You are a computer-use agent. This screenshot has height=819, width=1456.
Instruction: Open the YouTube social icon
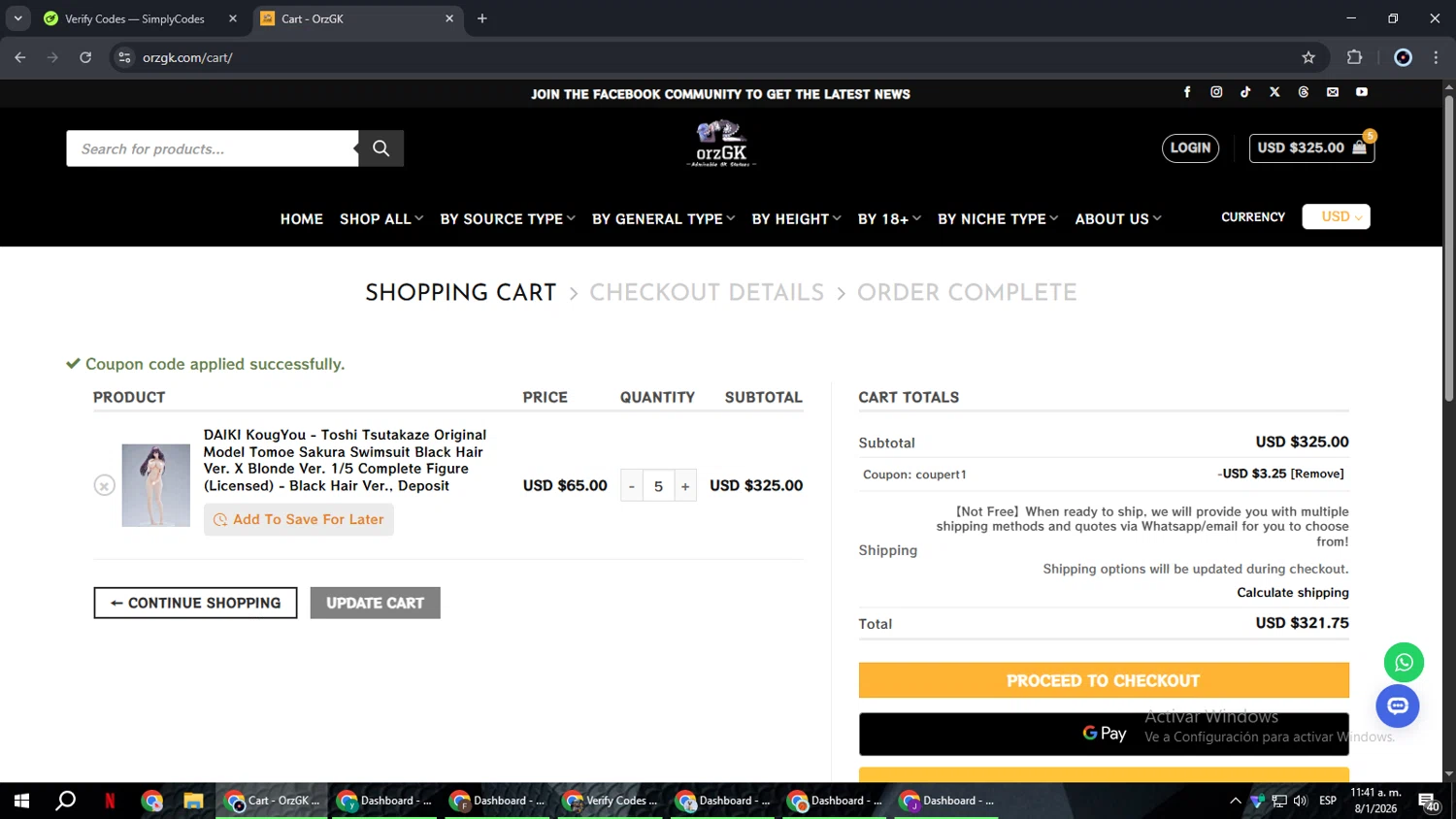tap(1362, 92)
